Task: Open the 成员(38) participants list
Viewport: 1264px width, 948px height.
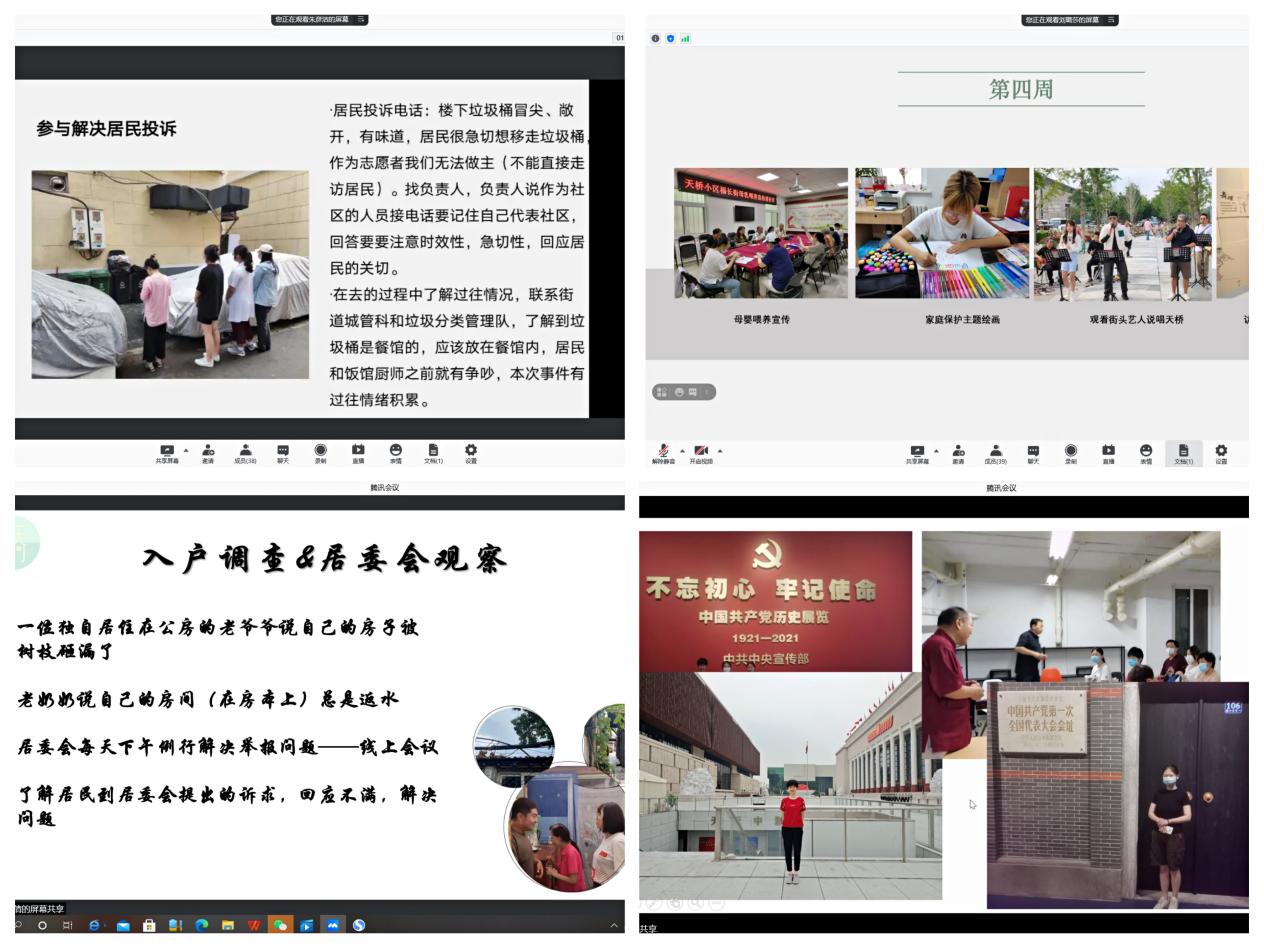Action: click(245, 452)
